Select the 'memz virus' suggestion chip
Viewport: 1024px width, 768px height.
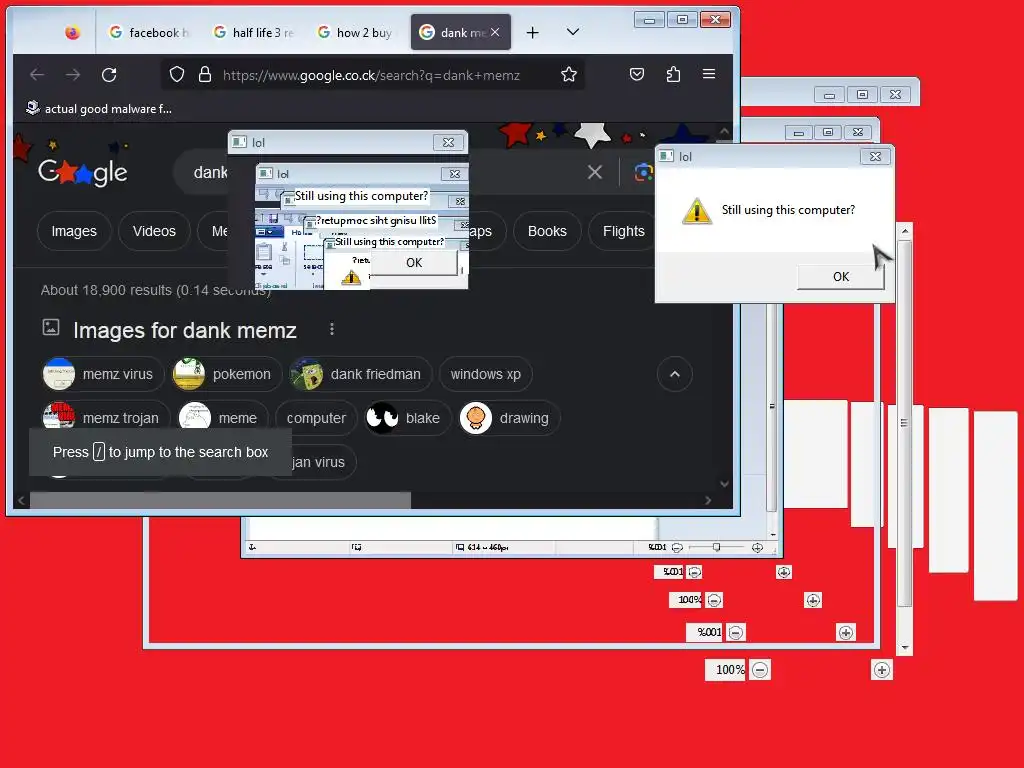point(101,374)
